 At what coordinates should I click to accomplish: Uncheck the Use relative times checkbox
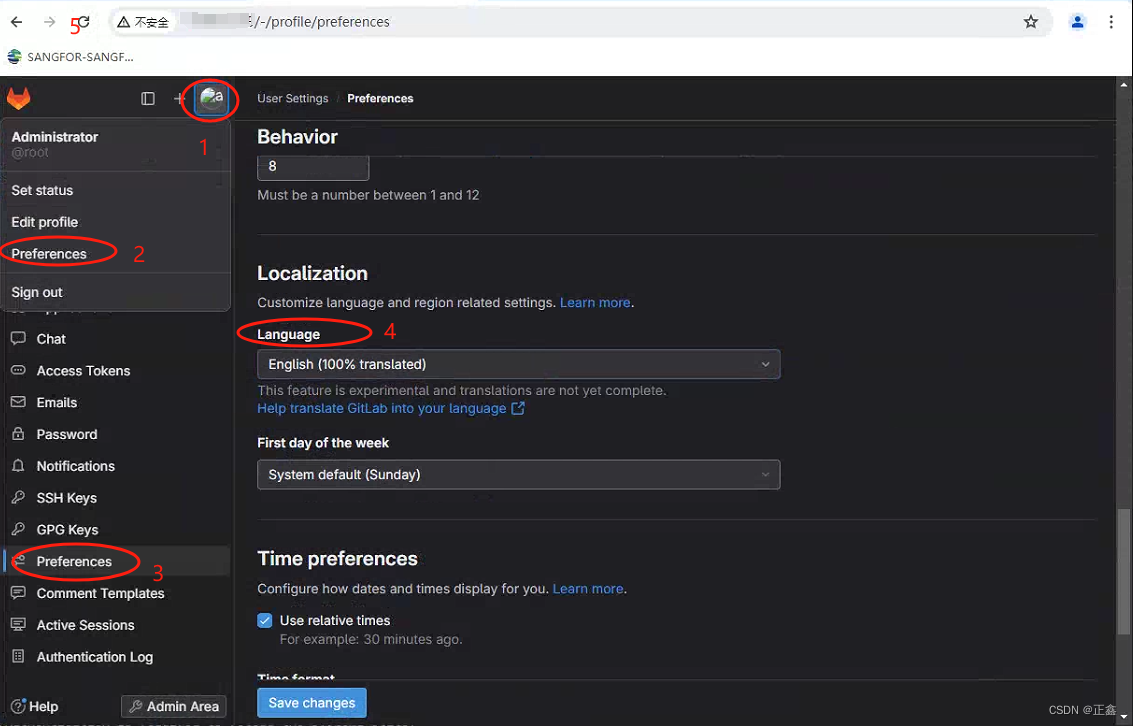tap(264, 620)
